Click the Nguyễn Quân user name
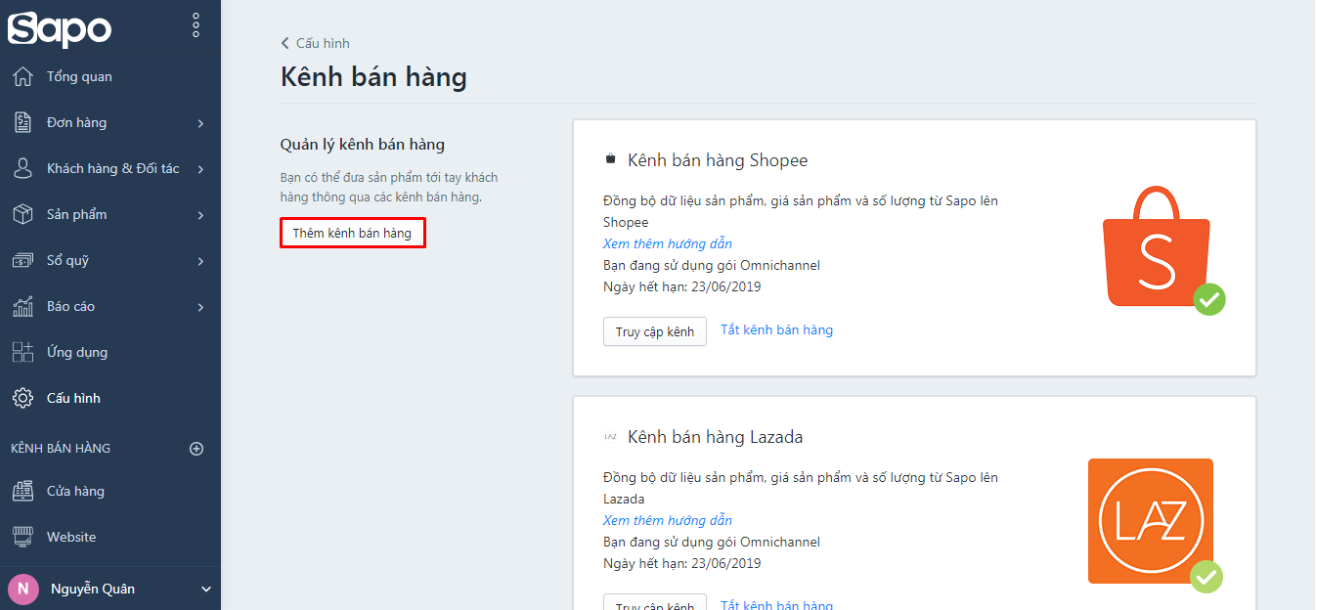 (x=93, y=589)
